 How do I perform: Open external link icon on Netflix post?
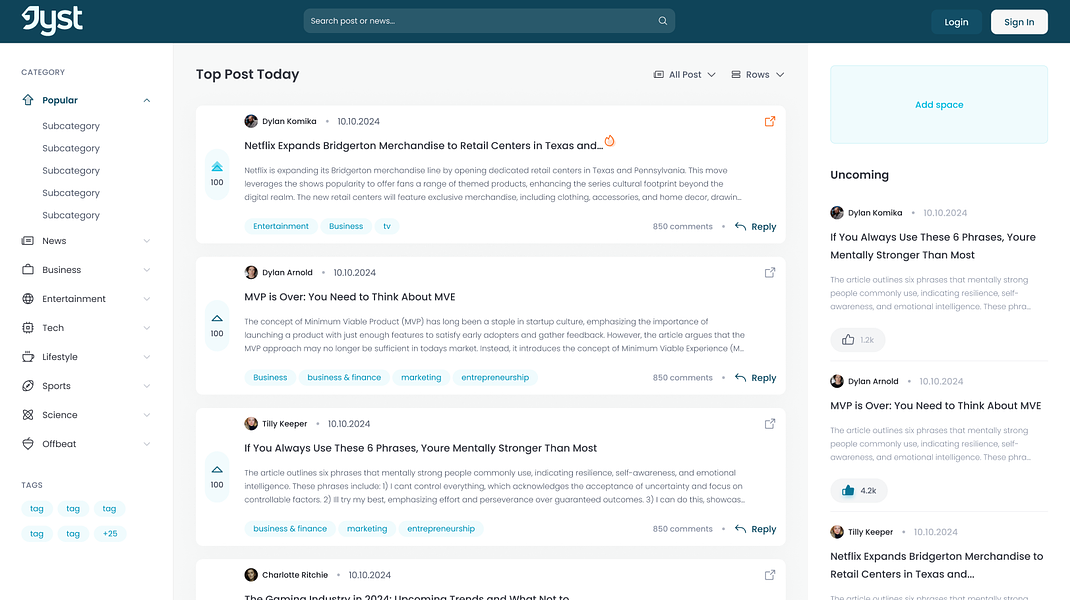(x=770, y=122)
